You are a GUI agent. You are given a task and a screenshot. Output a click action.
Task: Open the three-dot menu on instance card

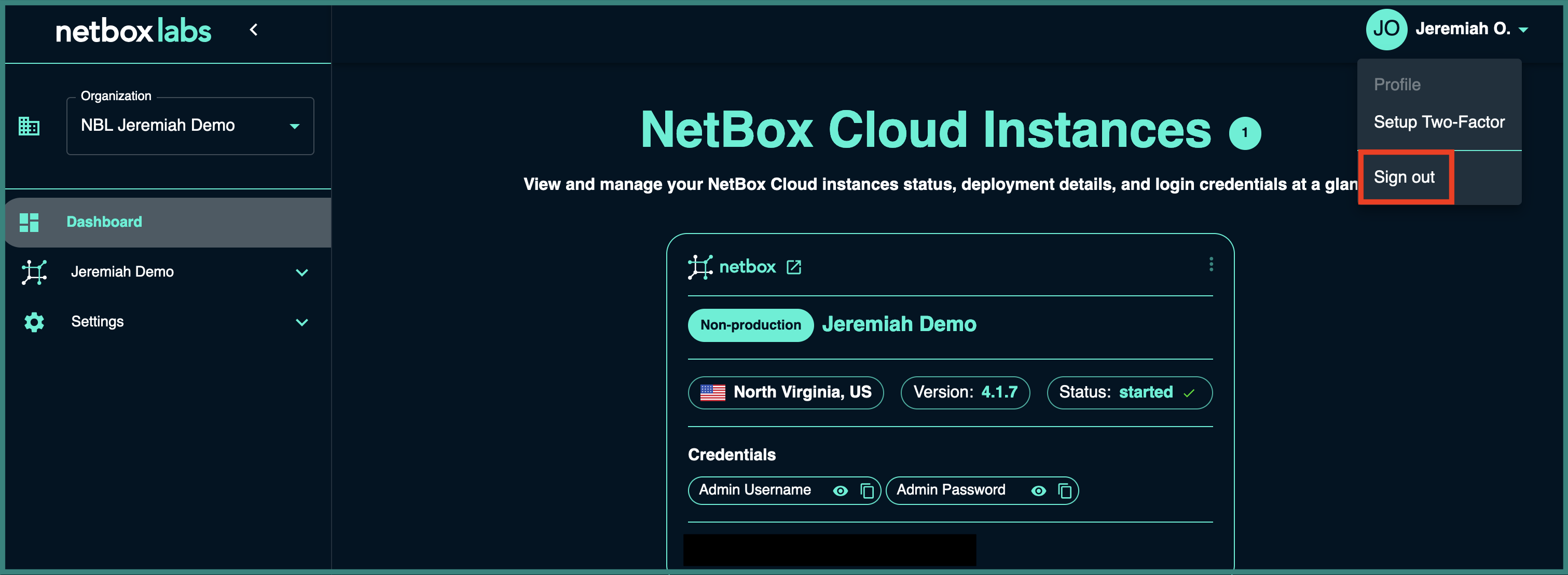pos(1211,264)
